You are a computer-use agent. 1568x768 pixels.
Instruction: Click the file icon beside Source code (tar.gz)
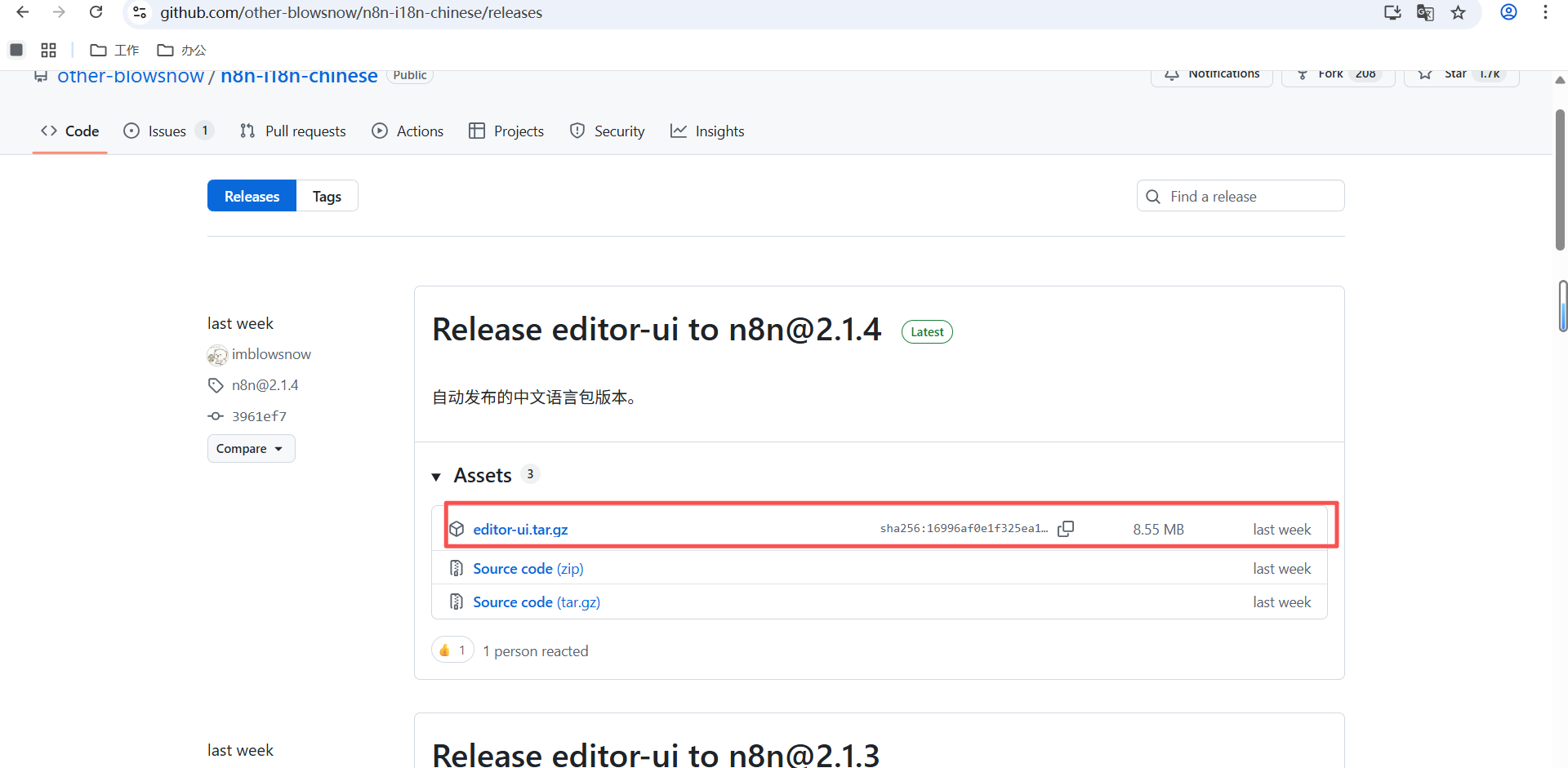[457, 602]
